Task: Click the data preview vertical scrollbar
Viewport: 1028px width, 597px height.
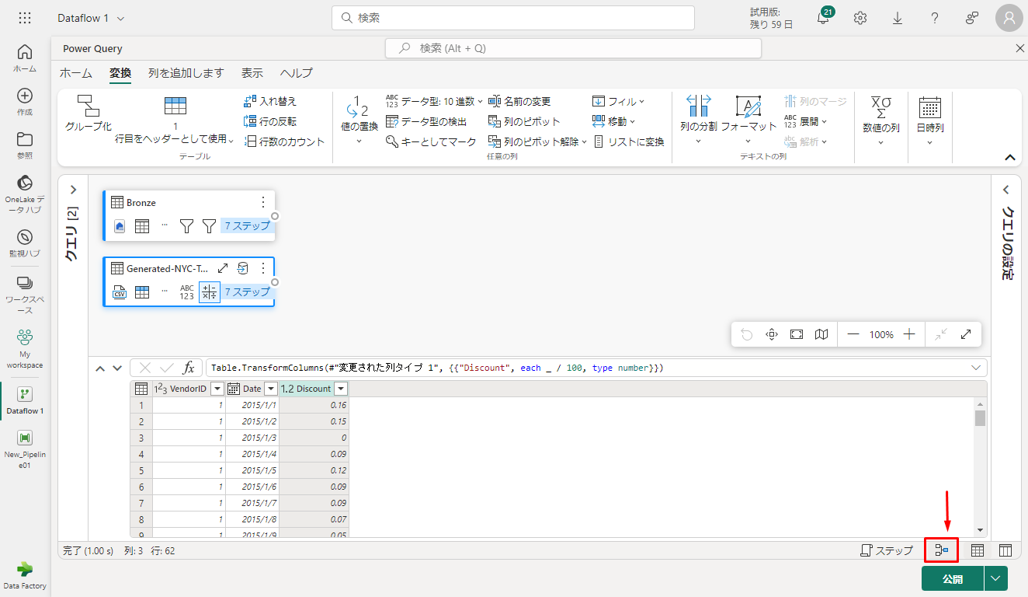Action: point(980,419)
